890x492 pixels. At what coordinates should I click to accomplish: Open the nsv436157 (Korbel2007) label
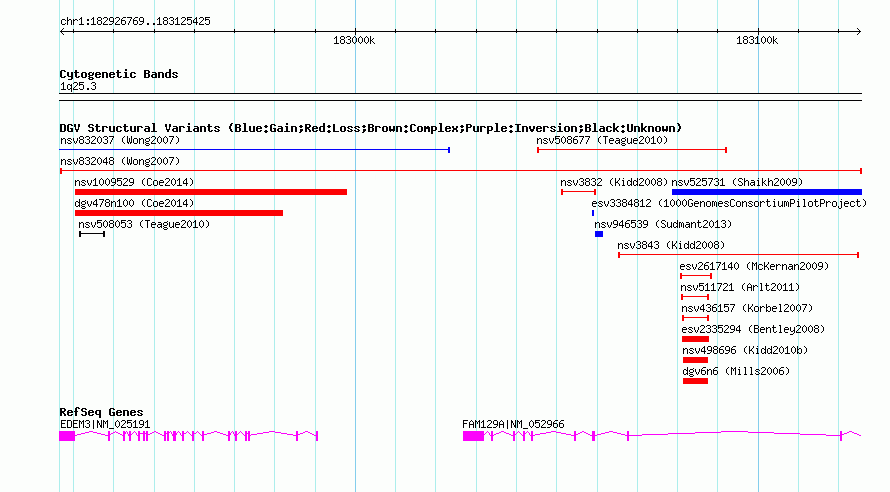click(747, 308)
